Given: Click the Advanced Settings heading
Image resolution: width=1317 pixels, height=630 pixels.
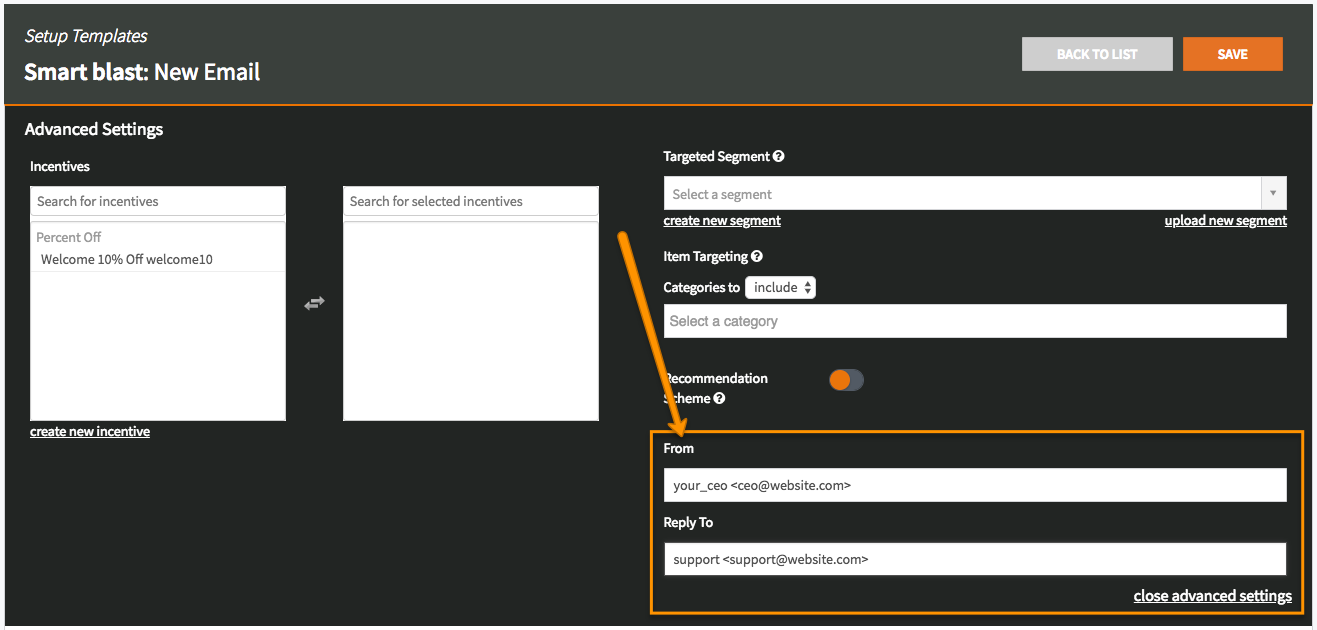Looking at the screenshot, I should click(94, 129).
